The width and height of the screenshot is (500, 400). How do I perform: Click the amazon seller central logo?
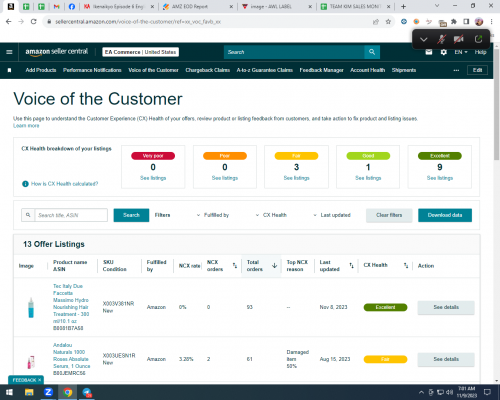coord(57,52)
